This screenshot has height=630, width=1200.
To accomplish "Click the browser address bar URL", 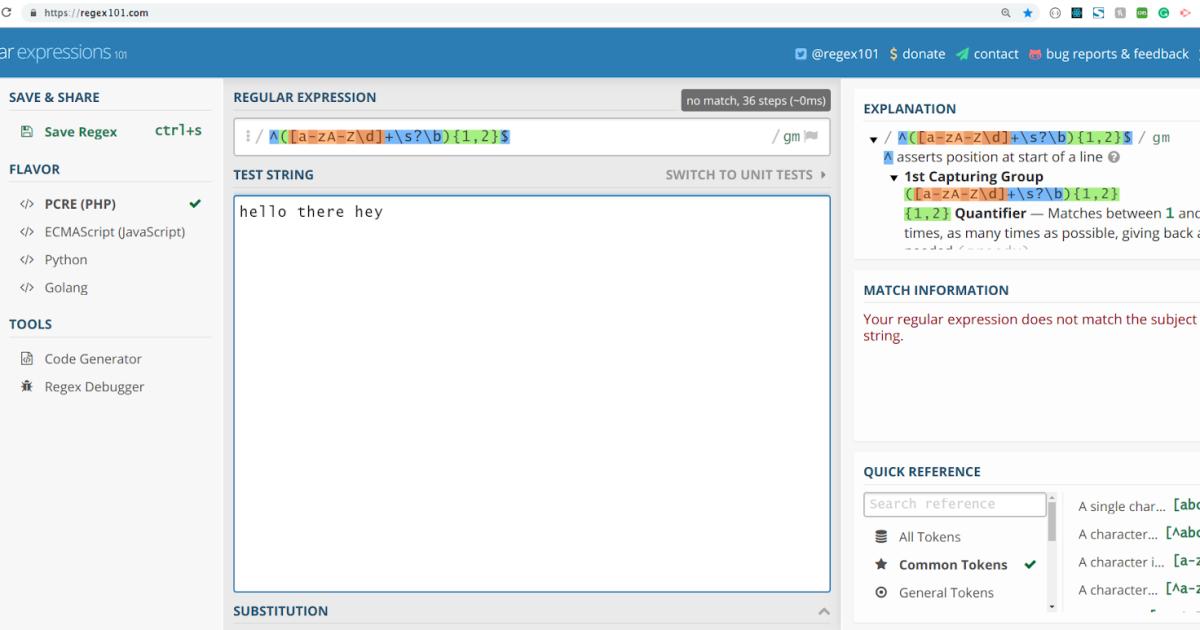I will click(x=96, y=13).
